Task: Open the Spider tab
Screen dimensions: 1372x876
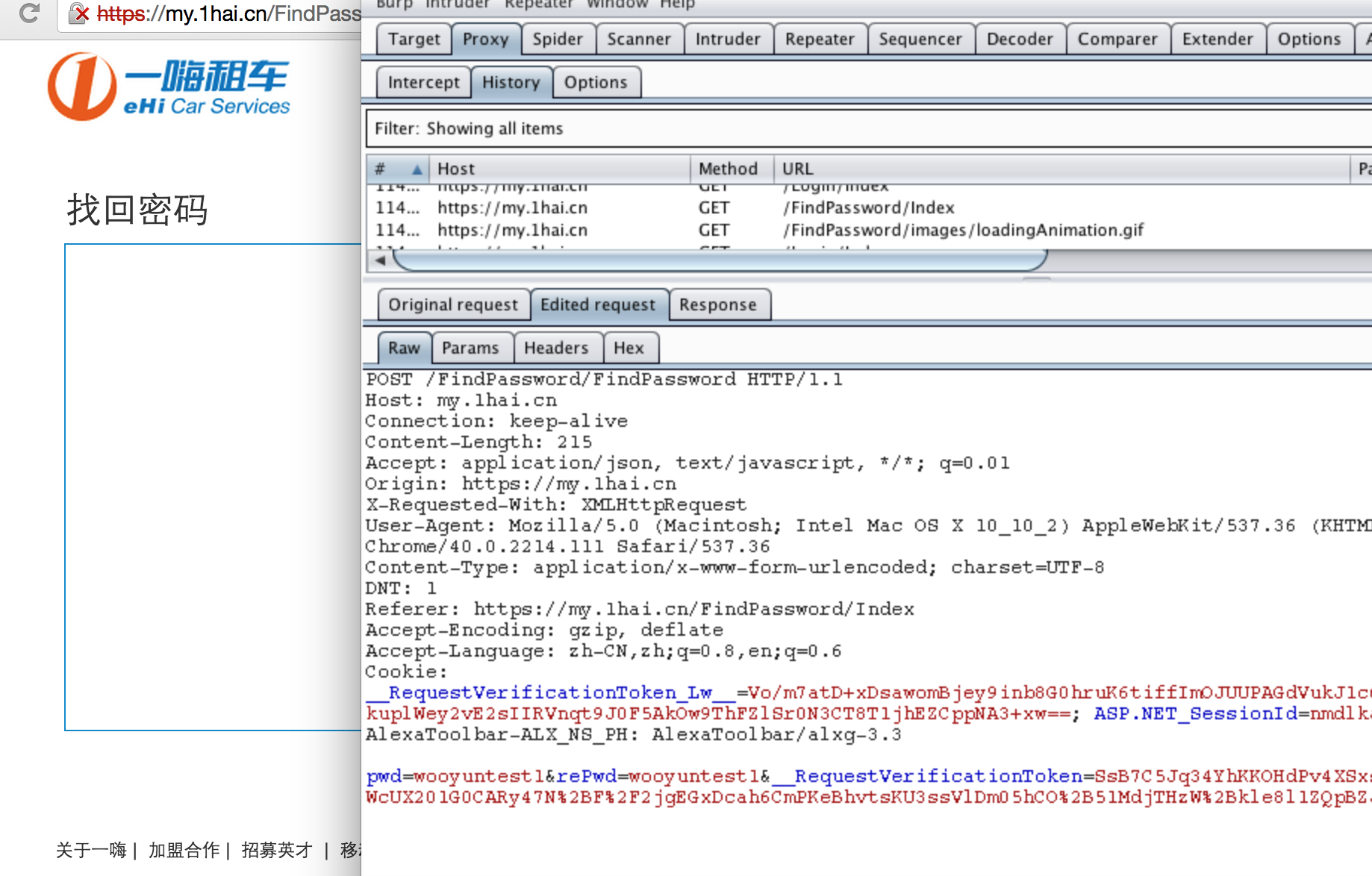Action: pos(558,39)
